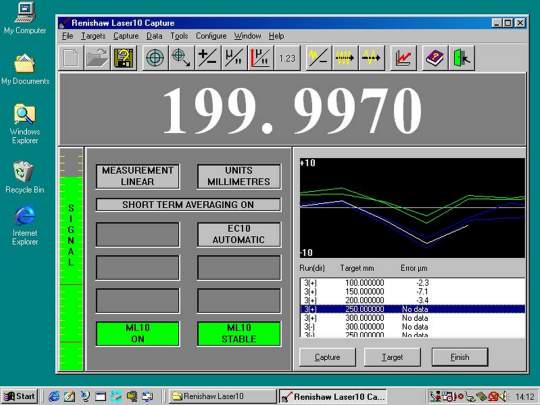
Task: Toggle the EC10 AUTOMATIC panel
Action: [239, 234]
